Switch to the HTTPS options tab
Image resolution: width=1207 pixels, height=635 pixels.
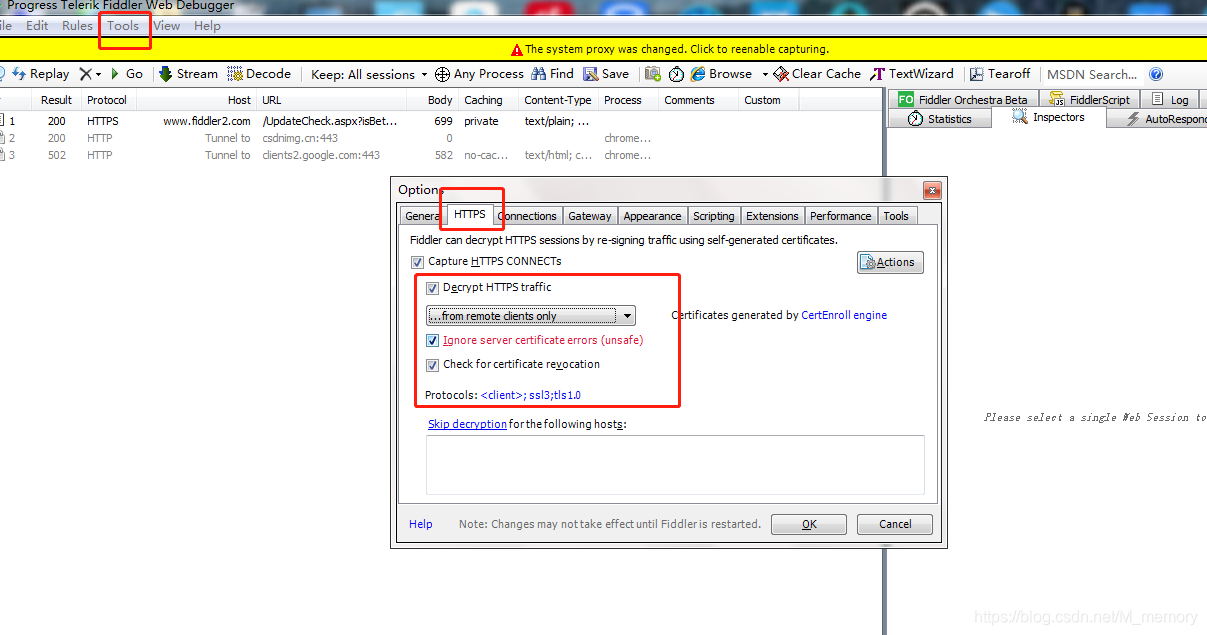click(469, 214)
